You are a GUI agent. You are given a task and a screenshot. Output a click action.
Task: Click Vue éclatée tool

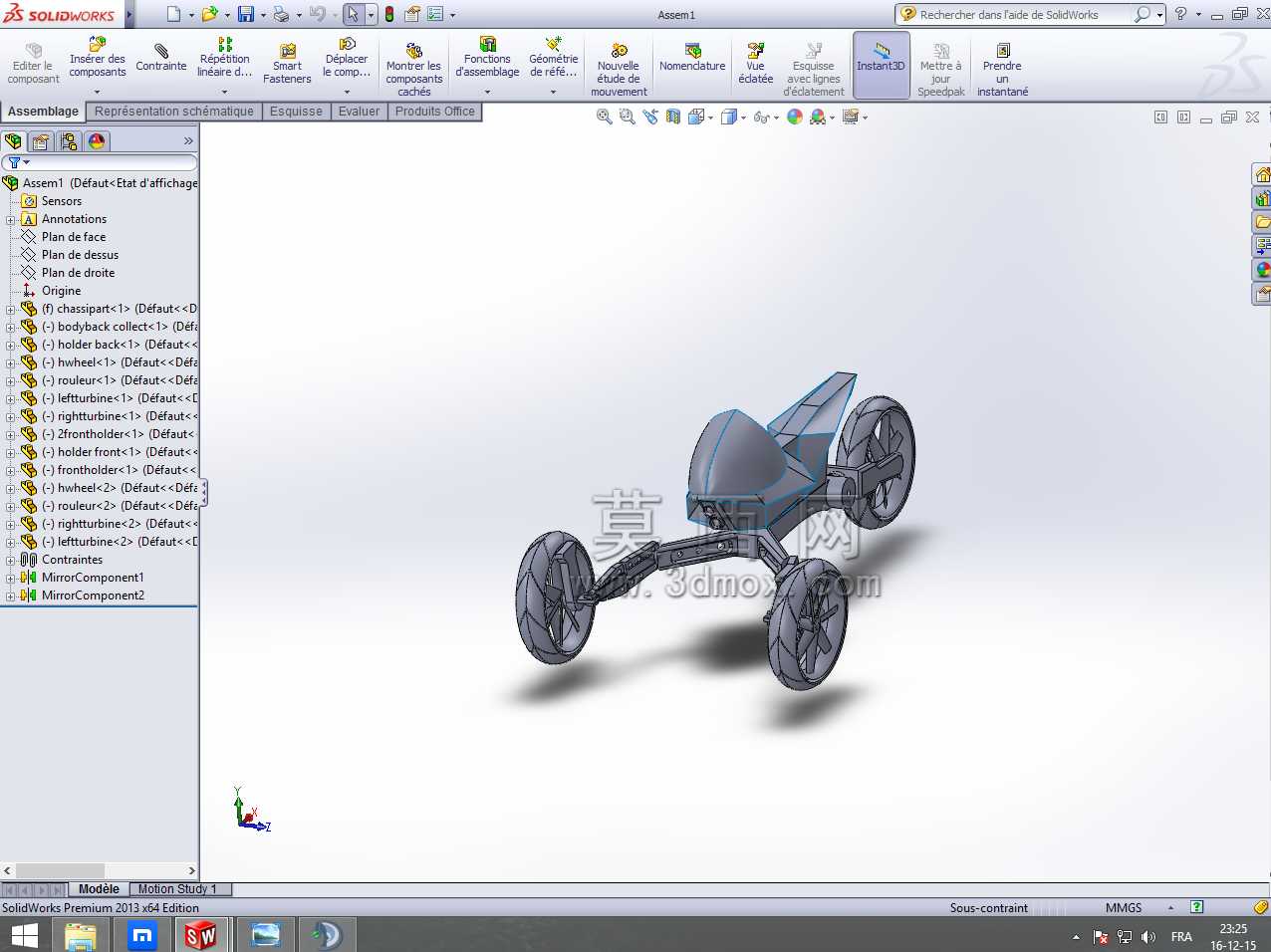pyautogui.click(x=756, y=65)
